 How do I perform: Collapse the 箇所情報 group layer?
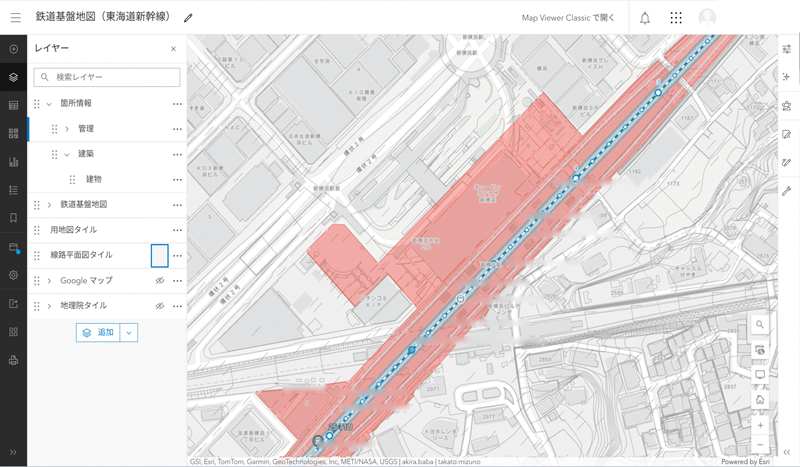(x=49, y=104)
